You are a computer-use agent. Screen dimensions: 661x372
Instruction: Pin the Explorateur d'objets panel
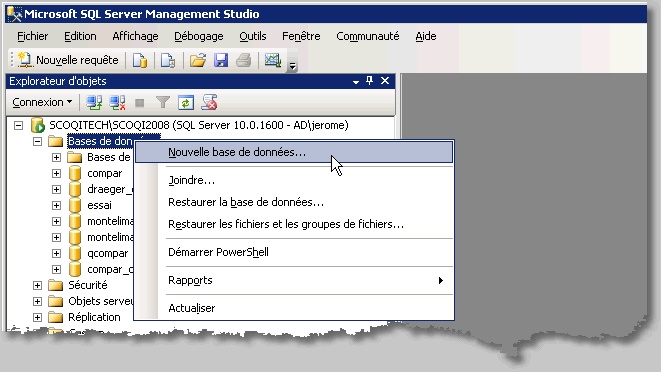coord(370,81)
